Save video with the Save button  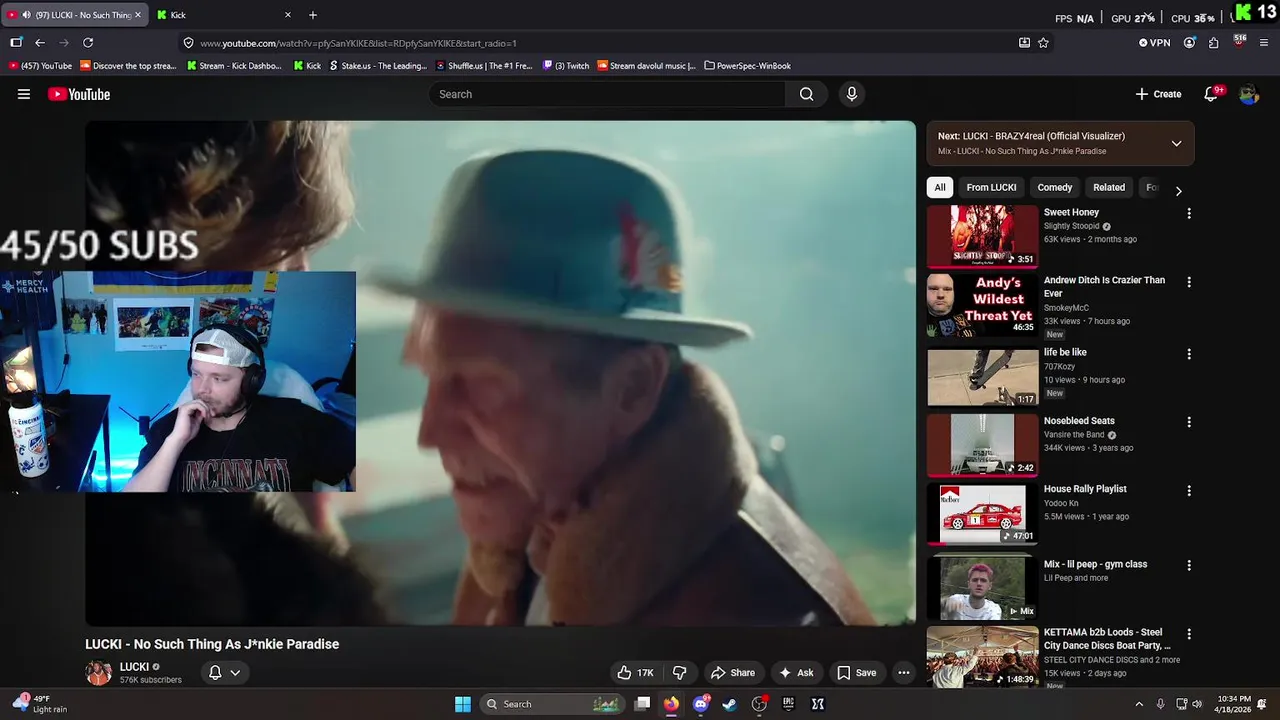tap(856, 673)
